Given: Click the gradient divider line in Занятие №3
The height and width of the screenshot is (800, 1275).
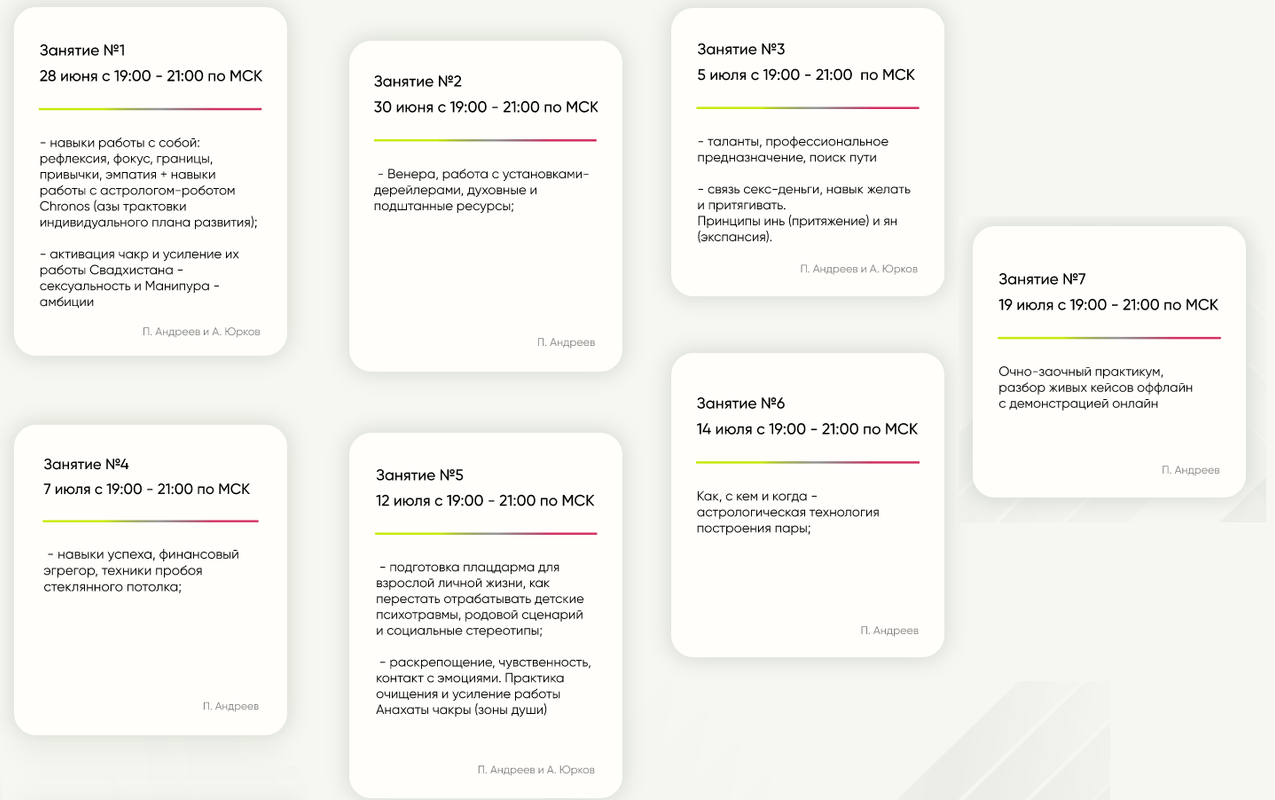Looking at the screenshot, I should pos(807,108).
